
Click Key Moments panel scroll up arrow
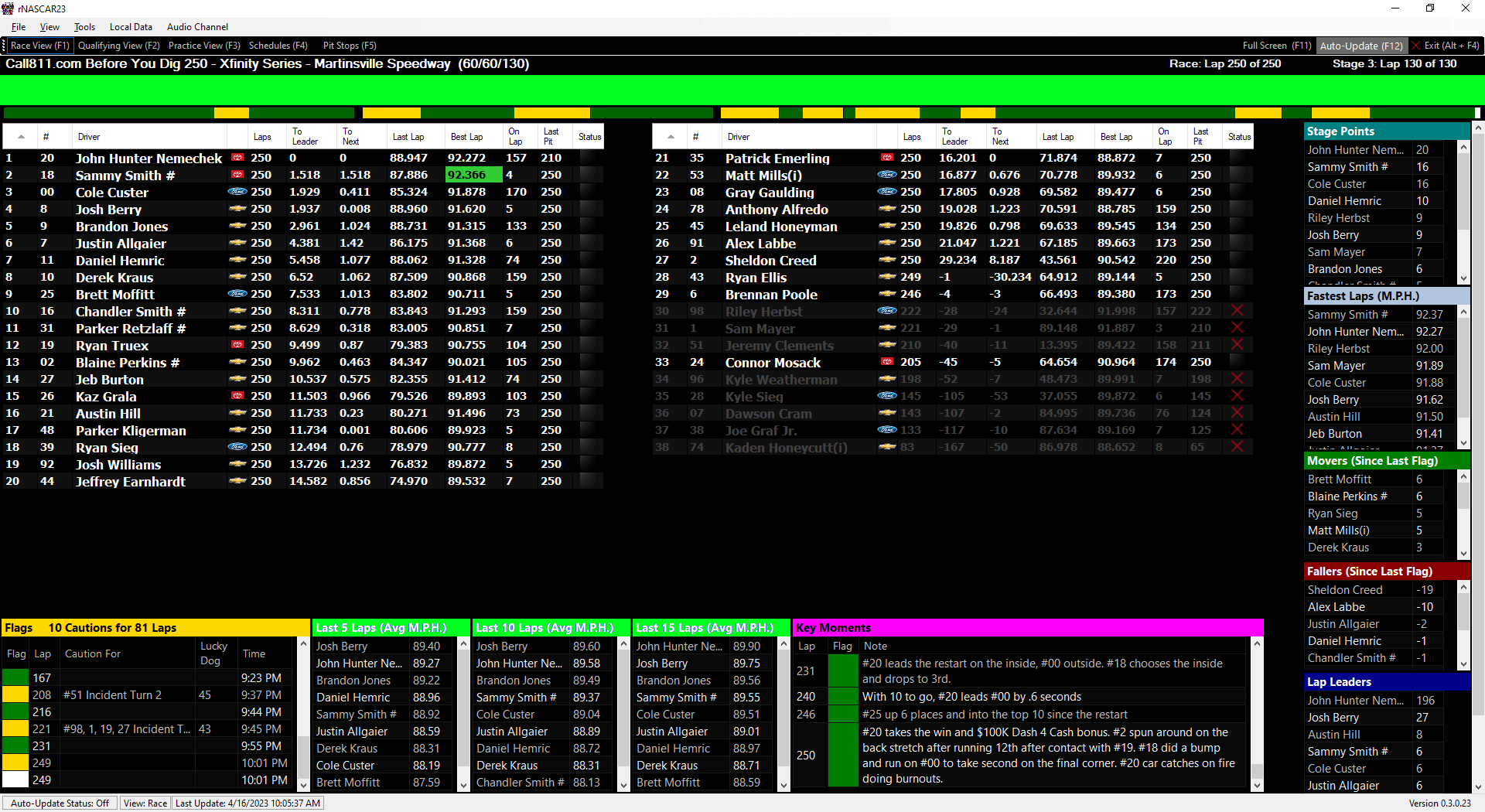click(1258, 644)
